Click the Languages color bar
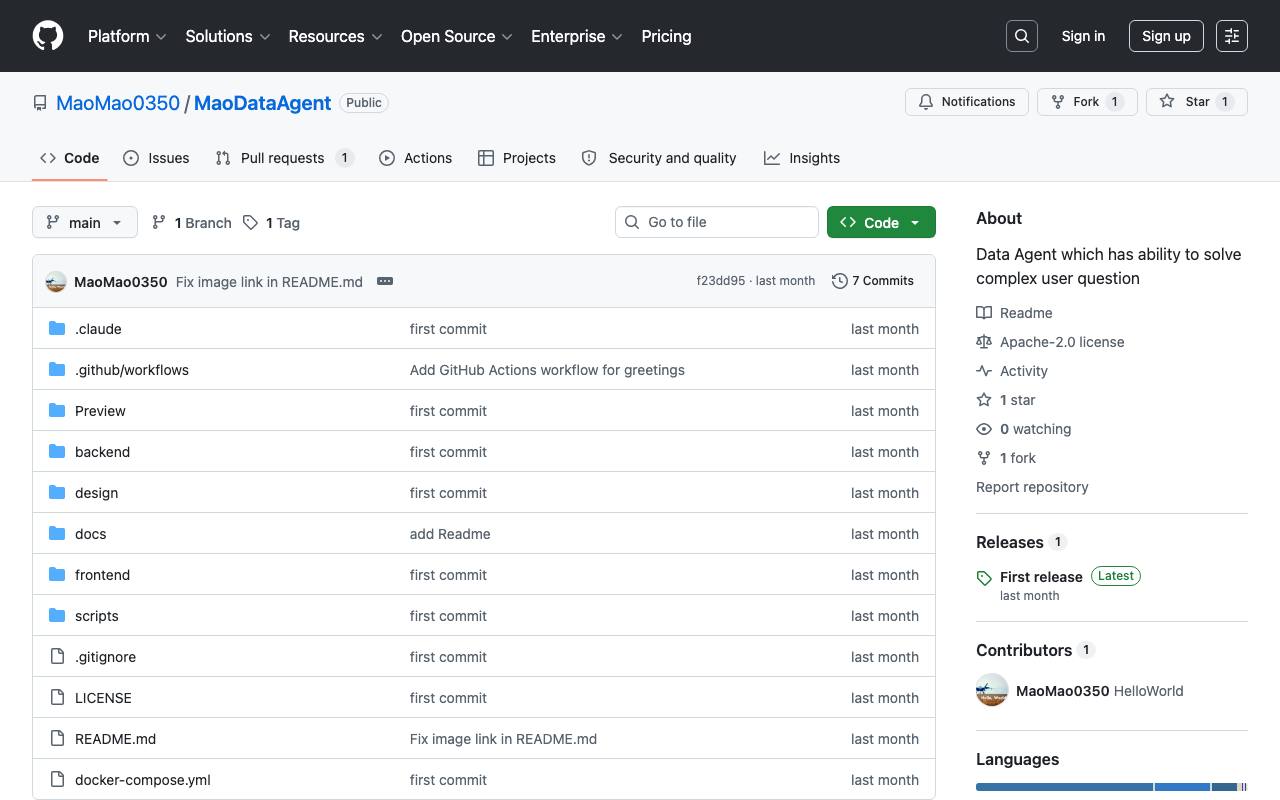 tap(1112, 787)
